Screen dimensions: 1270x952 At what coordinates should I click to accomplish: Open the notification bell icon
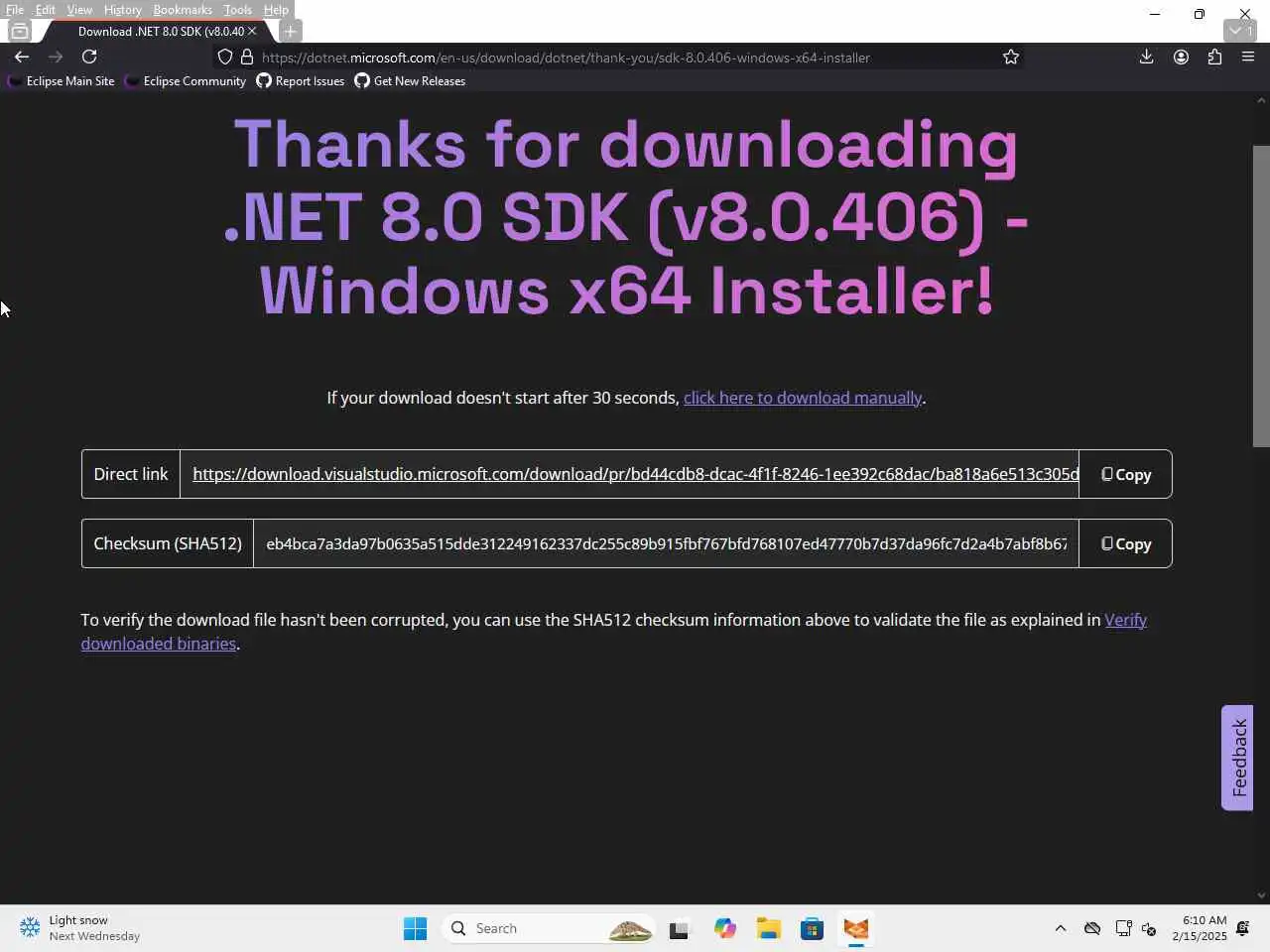click(x=1243, y=928)
